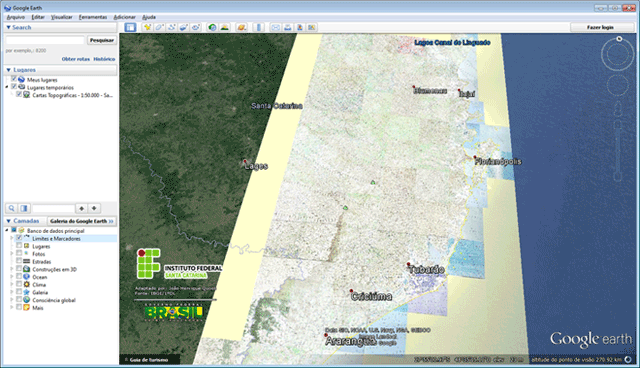Open the planet switcher (Earth, Sky, Mars) icon
Image resolution: width=640 pixels, height=368 pixels.
coord(242,27)
